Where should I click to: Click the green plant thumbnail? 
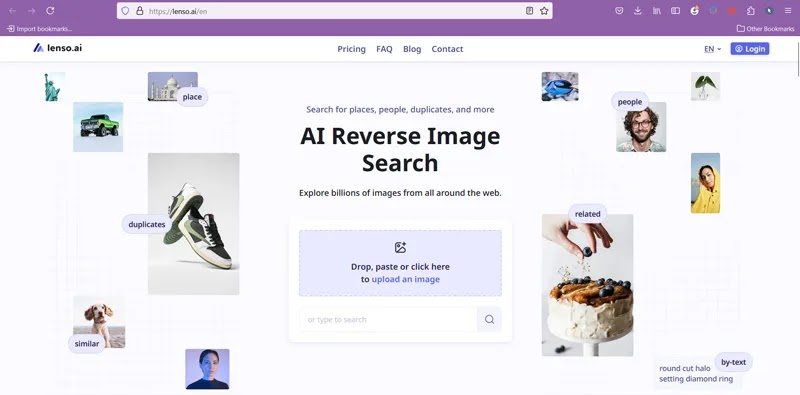coord(705,86)
